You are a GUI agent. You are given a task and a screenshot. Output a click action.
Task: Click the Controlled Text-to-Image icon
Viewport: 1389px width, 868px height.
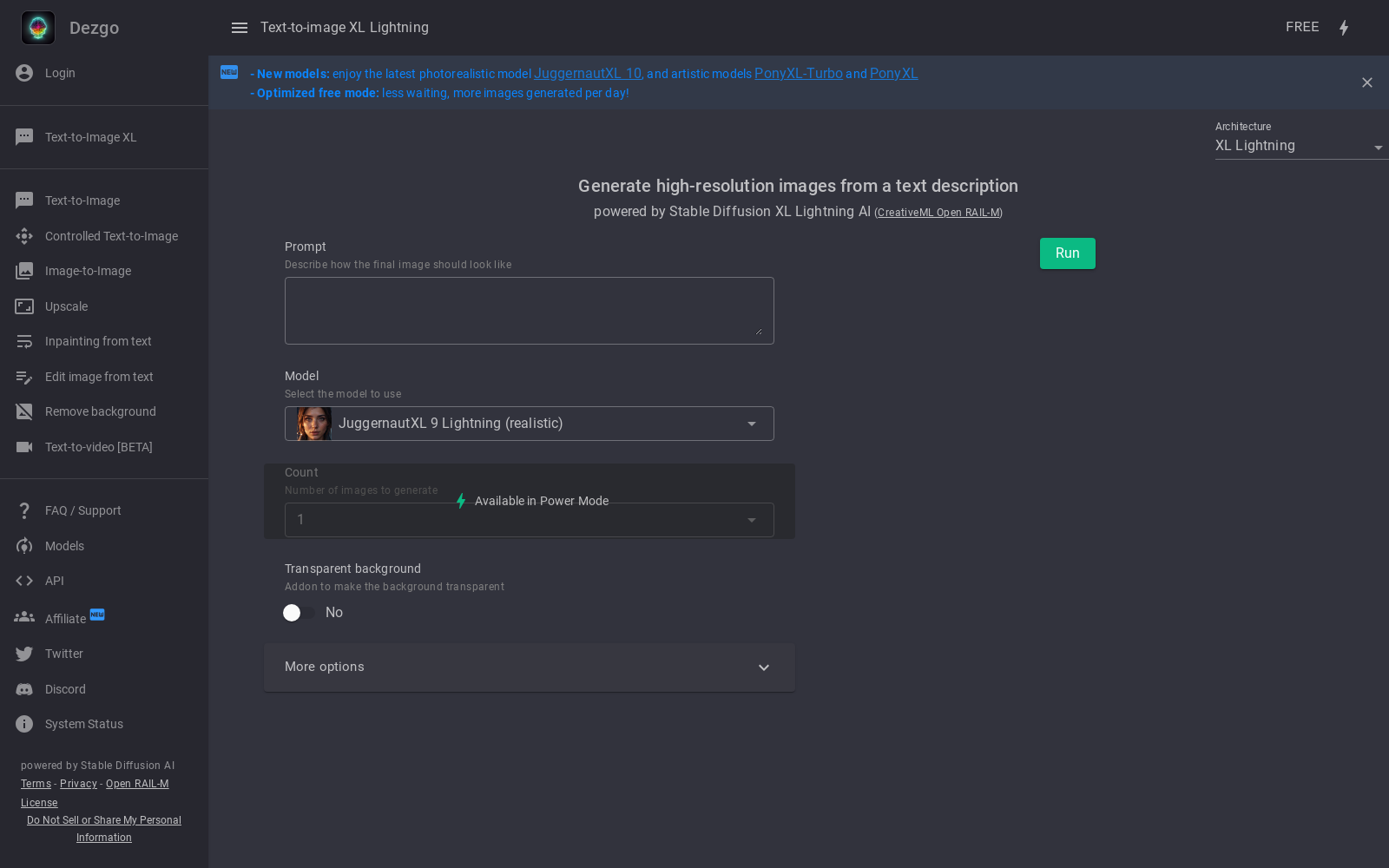pyautogui.click(x=24, y=236)
